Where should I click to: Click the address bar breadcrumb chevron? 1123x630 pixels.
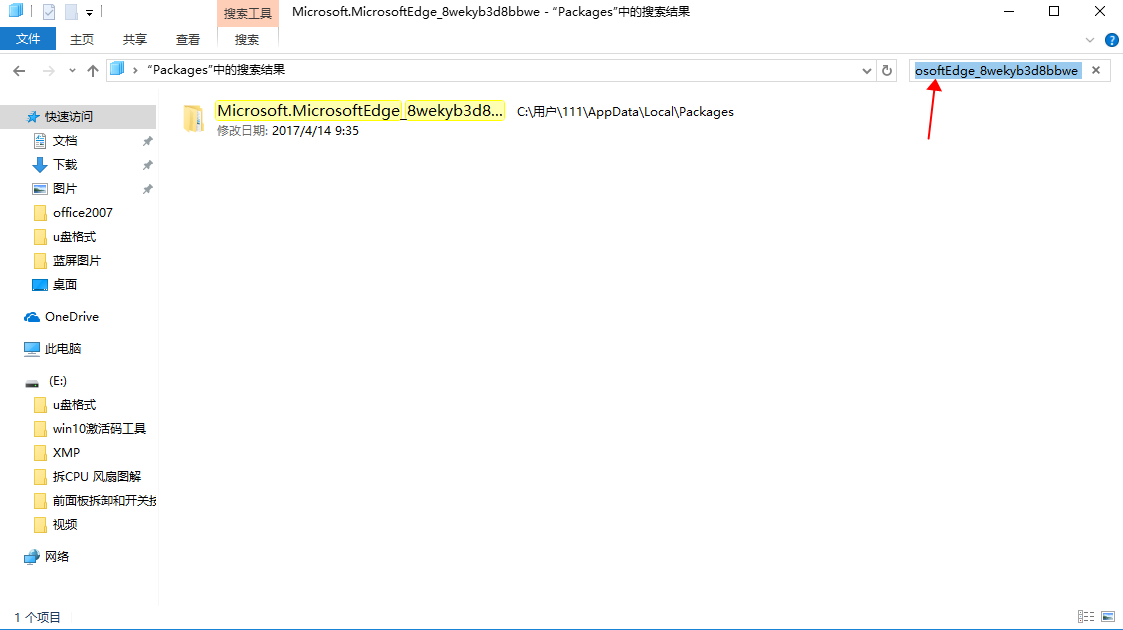[135, 70]
